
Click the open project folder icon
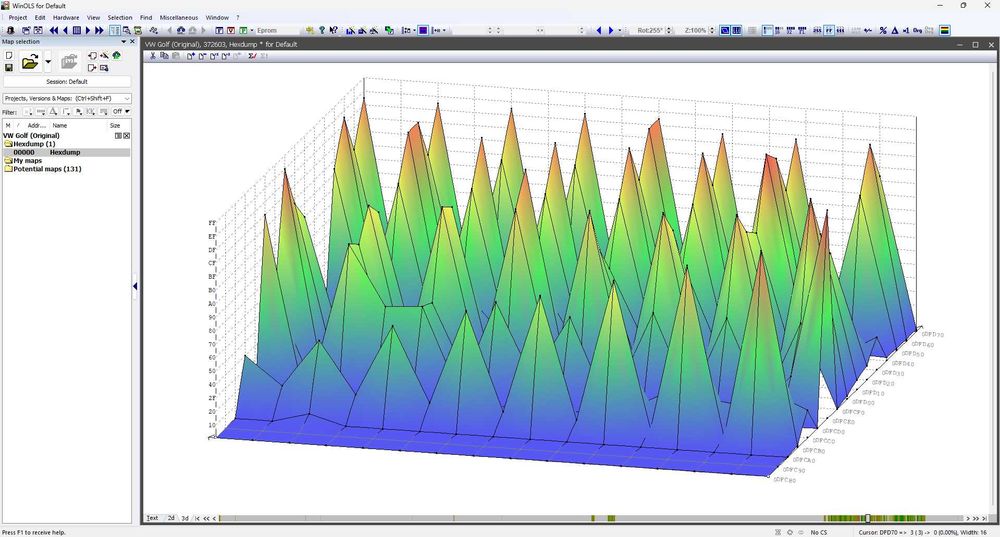point(30,62)
